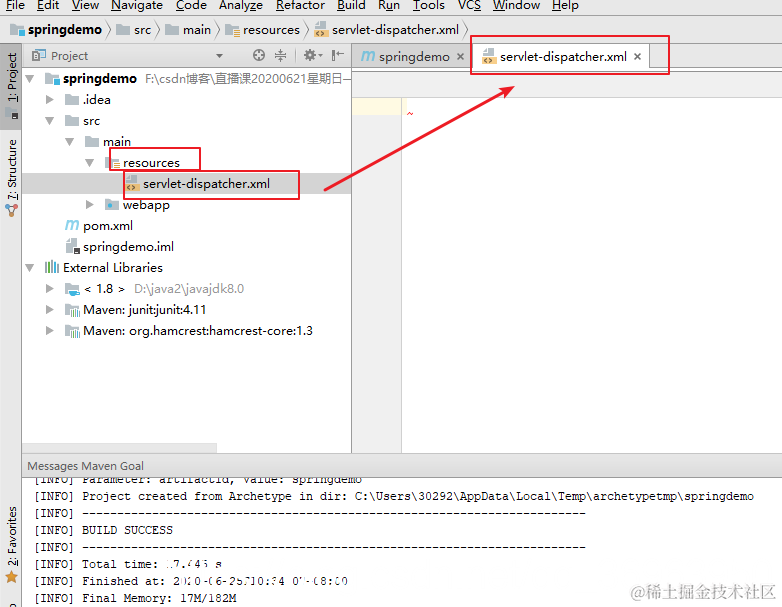Select the springdemo project root

click(x=99, y=79)
